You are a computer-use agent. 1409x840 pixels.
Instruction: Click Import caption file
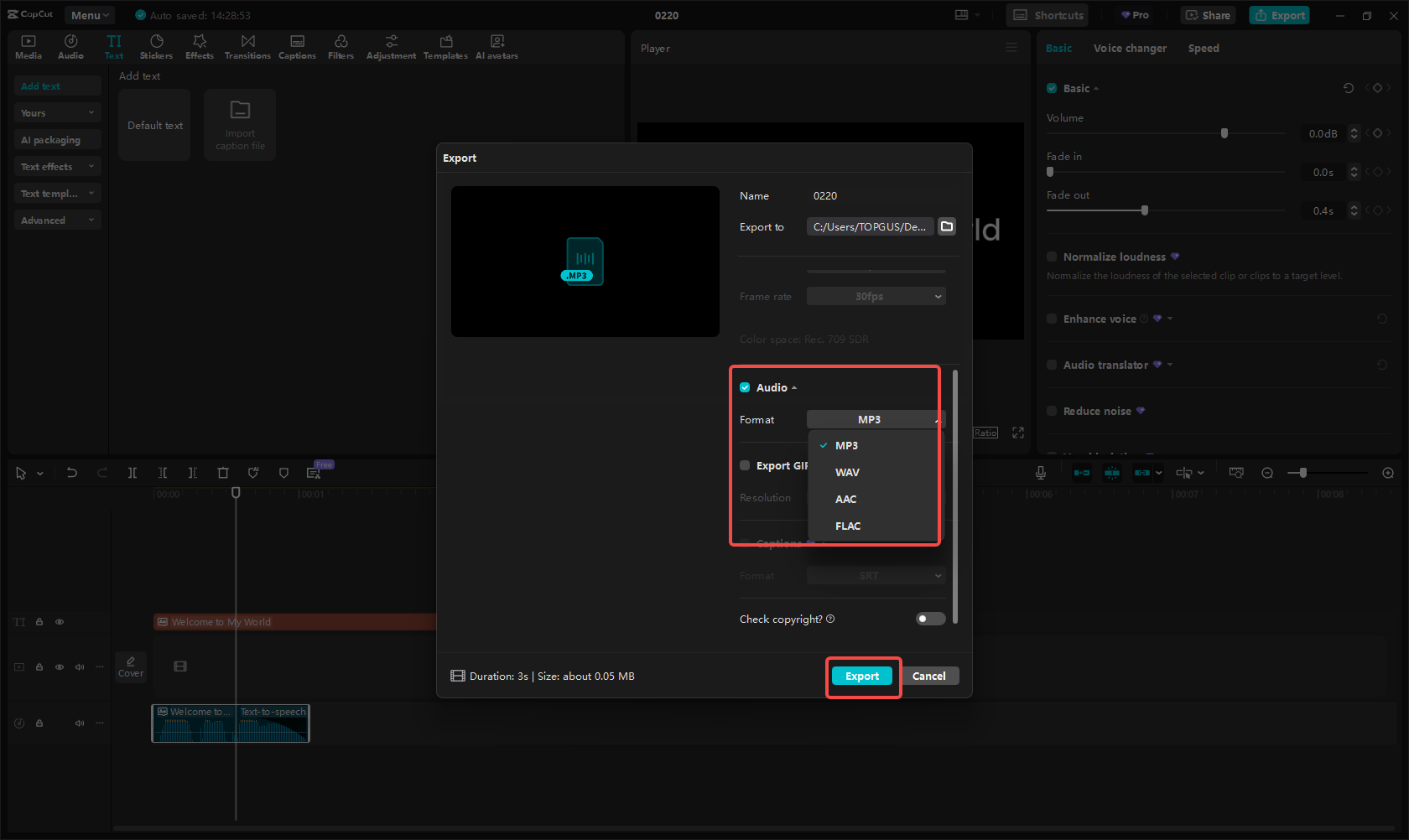pos(240,125)
